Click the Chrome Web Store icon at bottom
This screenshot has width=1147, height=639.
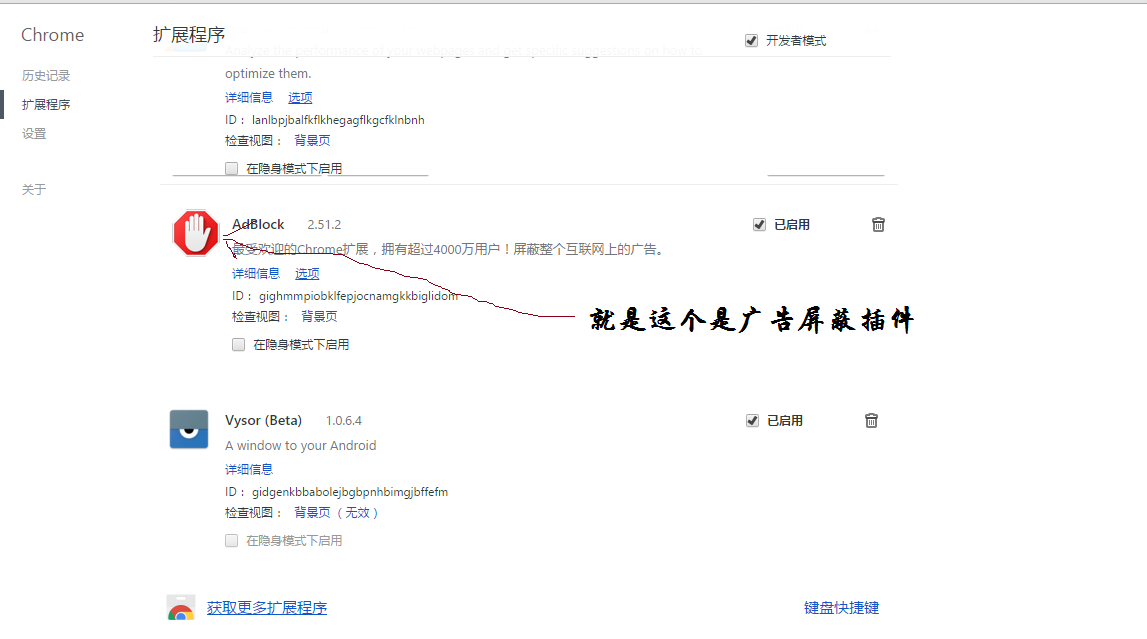(x=181, y=608)
